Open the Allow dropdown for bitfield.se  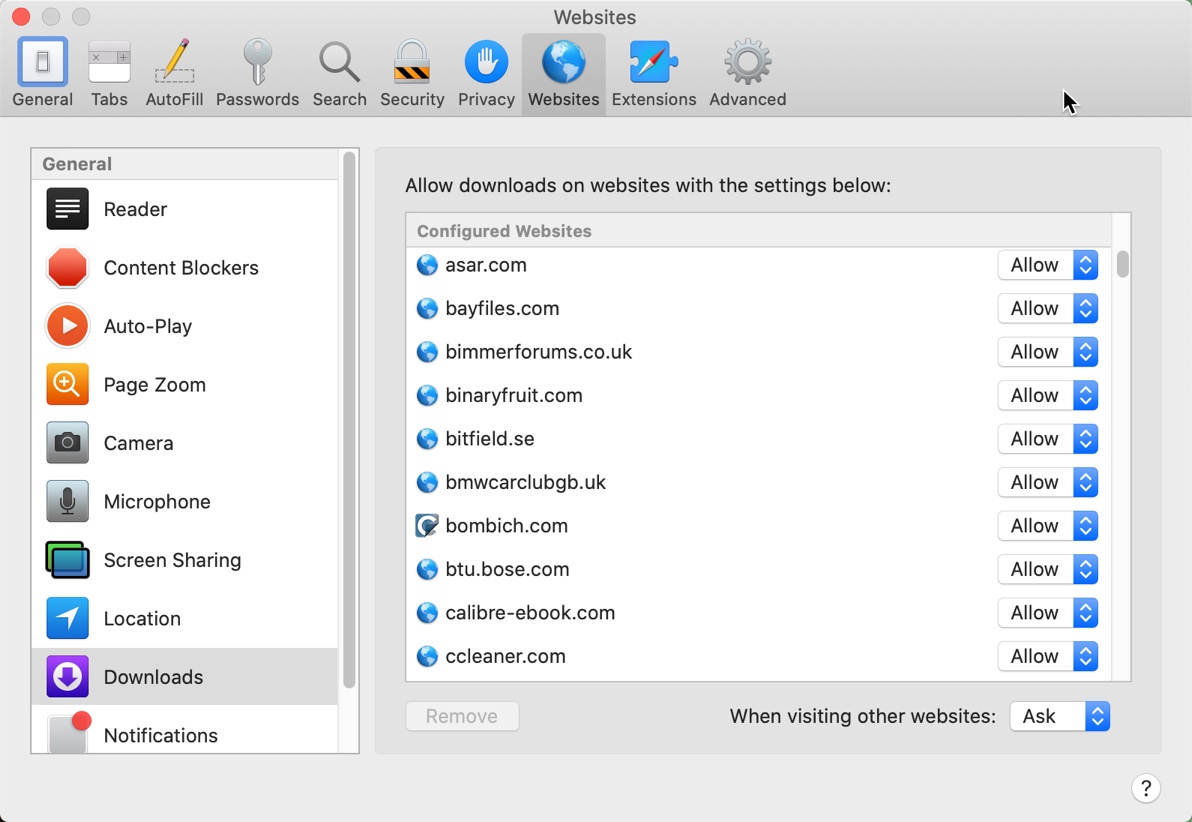click(1048, 439)
